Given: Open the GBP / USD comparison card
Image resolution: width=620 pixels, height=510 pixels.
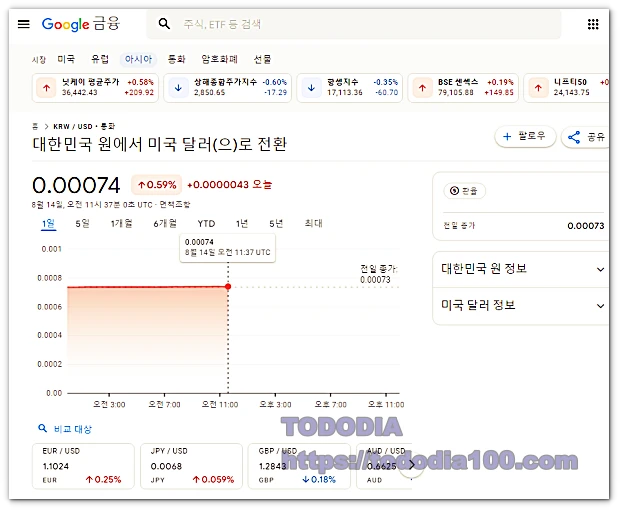Looking at the screenshot, I should click(299, 466).
